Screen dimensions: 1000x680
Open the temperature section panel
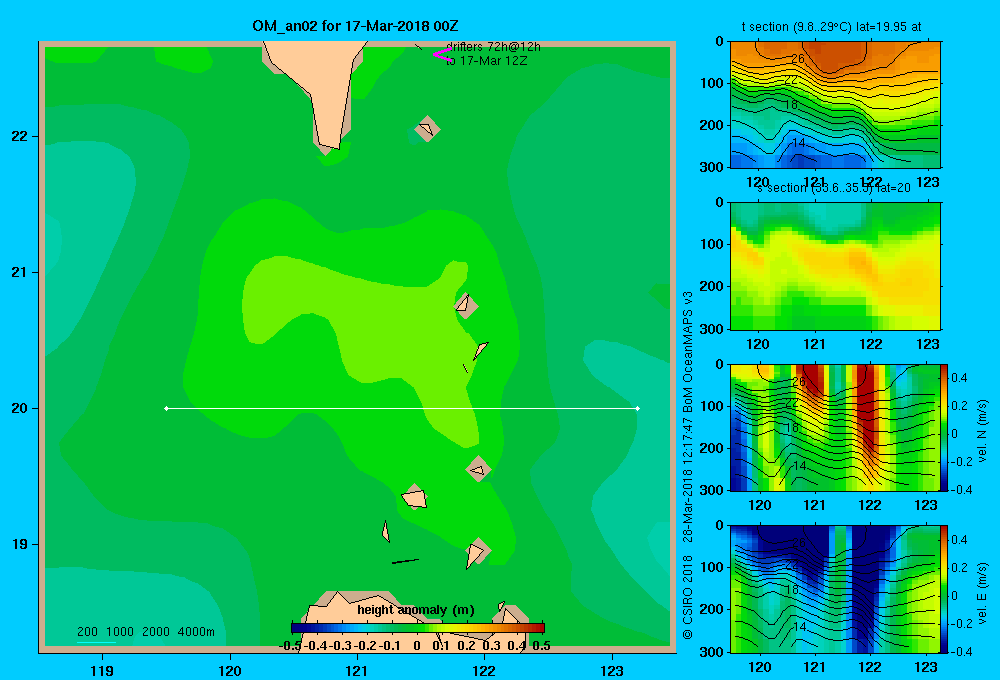835,105
